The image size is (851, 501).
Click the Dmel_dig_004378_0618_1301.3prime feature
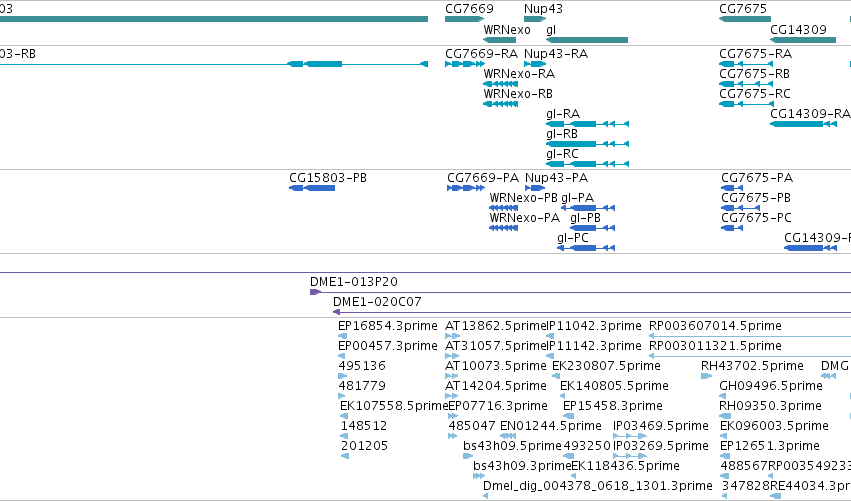coord(485,496)
